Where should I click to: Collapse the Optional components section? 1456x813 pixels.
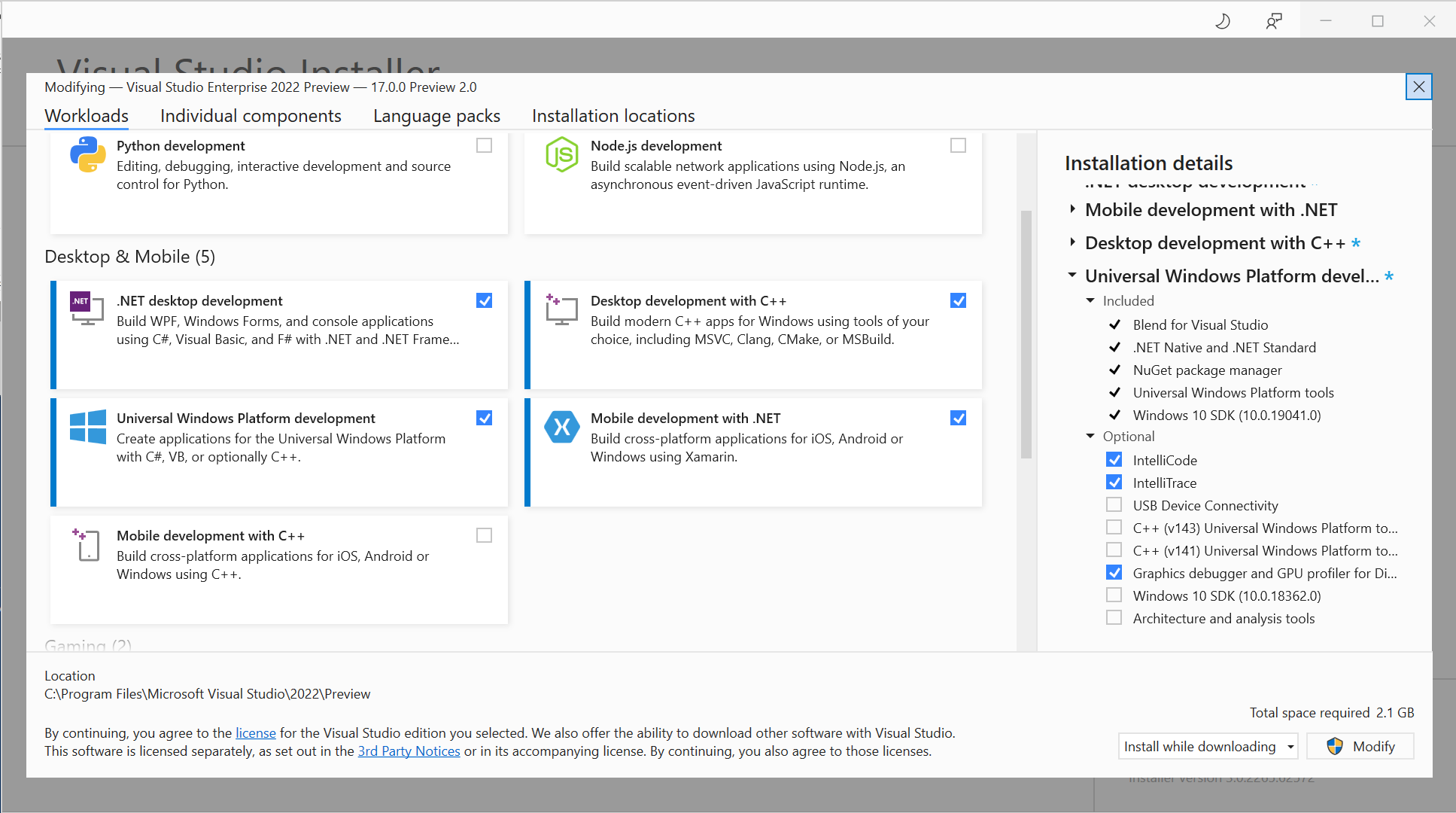(1090, 436)
